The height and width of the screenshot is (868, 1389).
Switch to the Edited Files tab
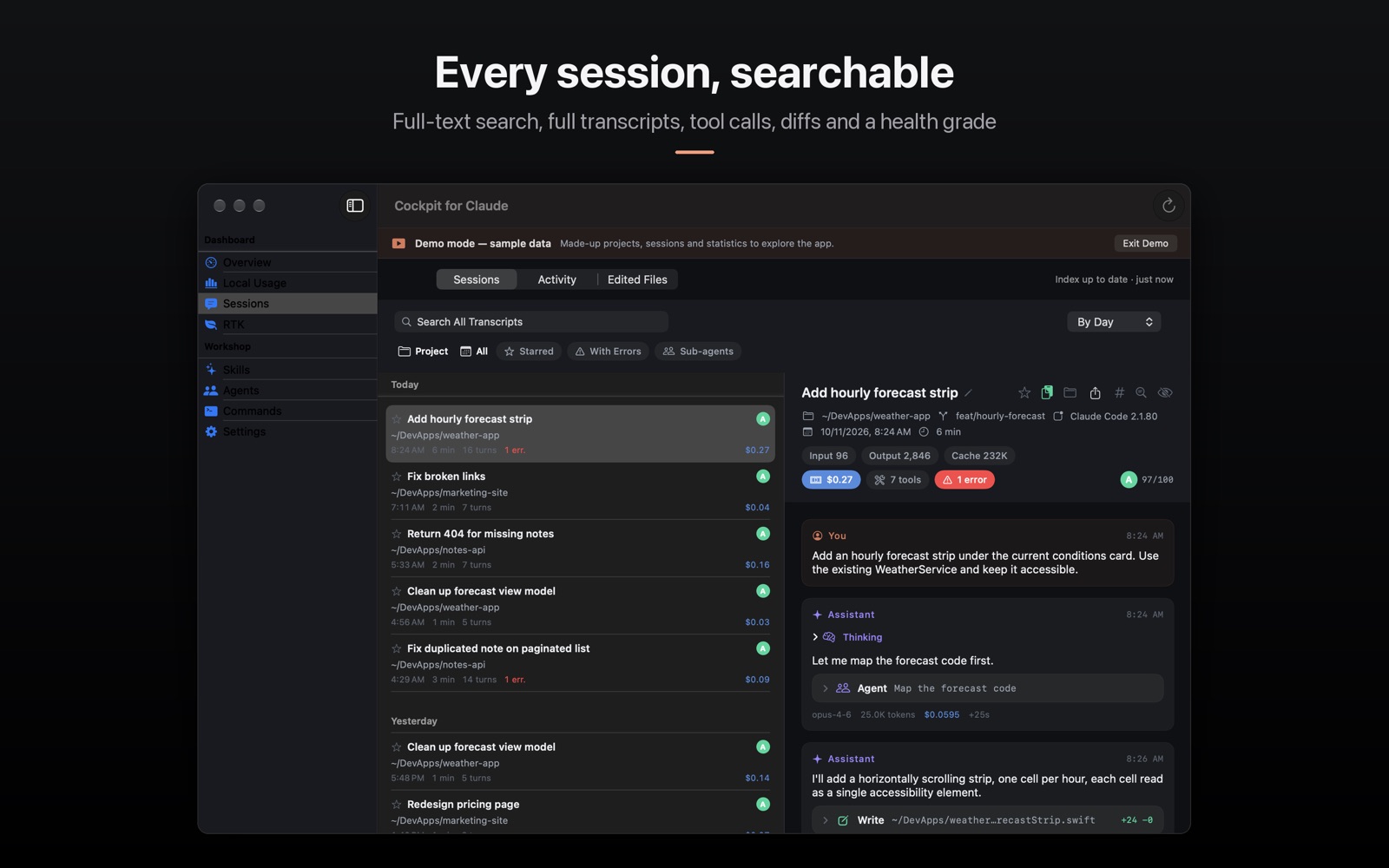coord(637,279)
